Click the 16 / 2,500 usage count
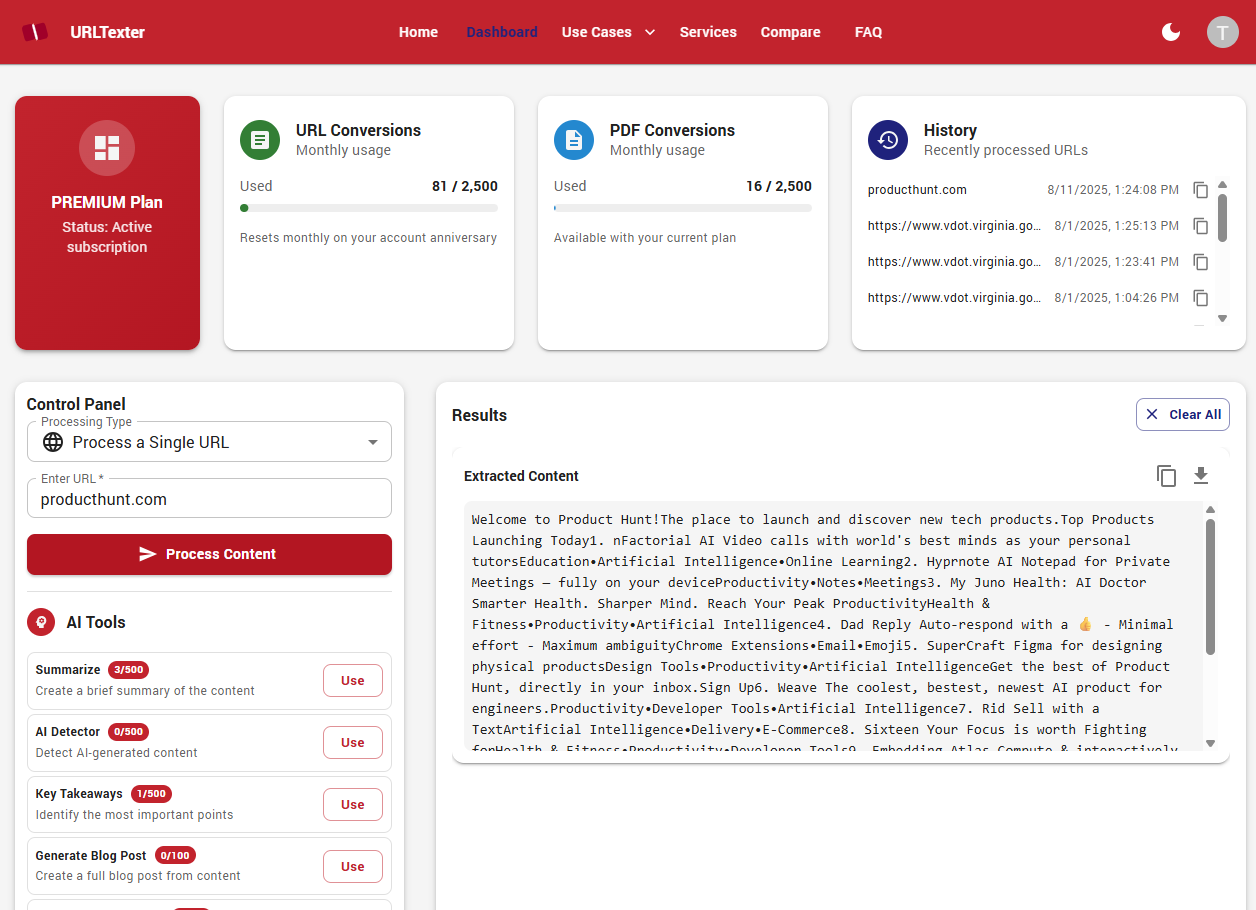The width and height of the screenshot is (1256, 910). click(779, 186)
